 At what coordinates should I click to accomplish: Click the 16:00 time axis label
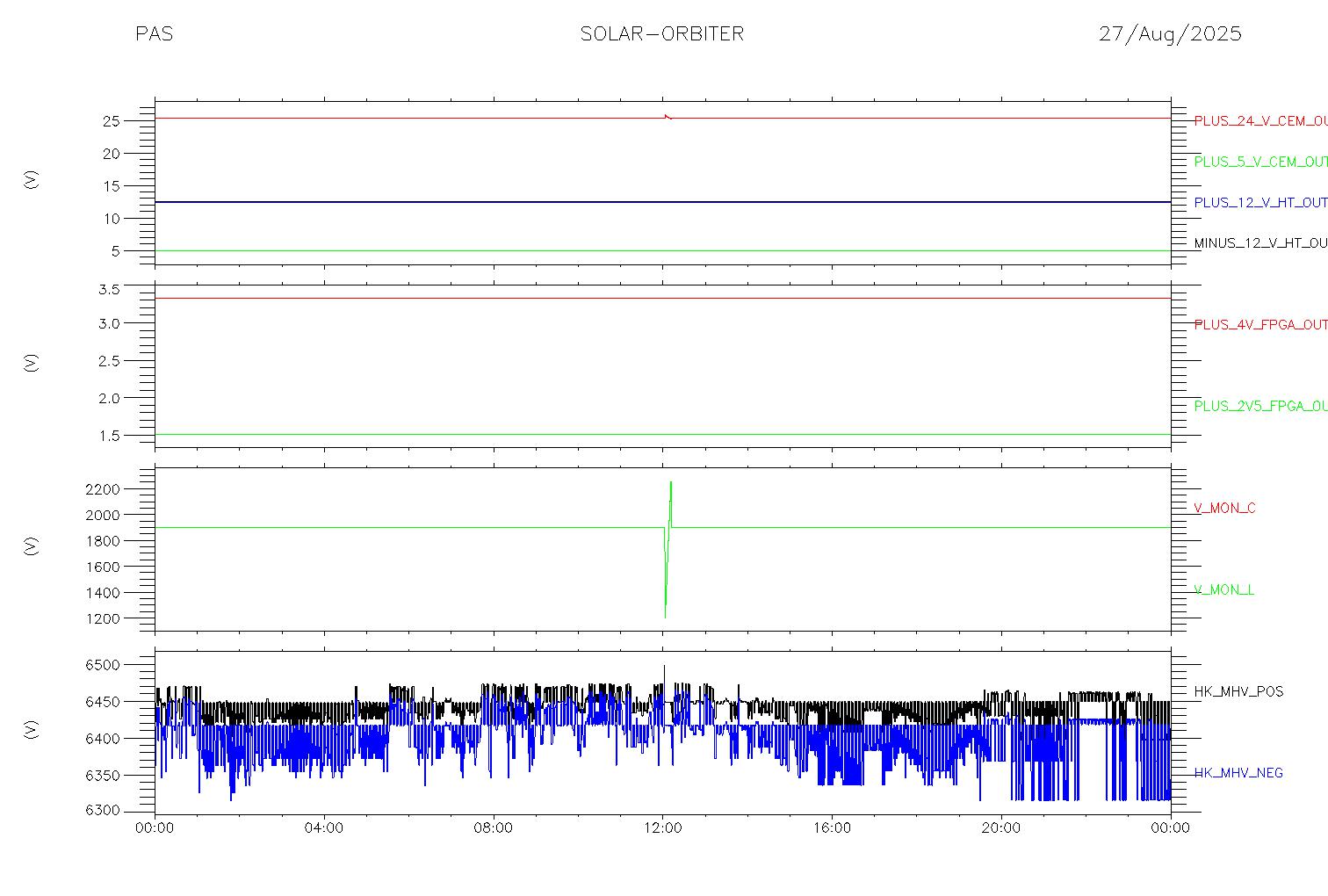(x=832, y=828)
